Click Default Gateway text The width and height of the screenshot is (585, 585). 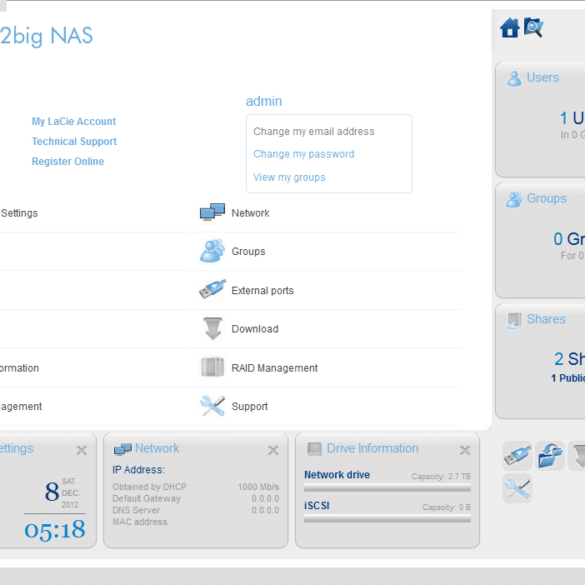pyautogui.click(x=146, y=498)
